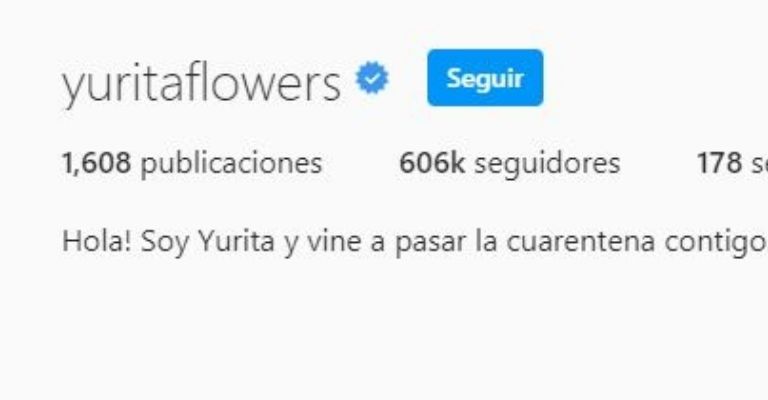Click the name Yurita in bio
Image resolution: width=768 pixels, height=400 pixels.
click(236, 241)
